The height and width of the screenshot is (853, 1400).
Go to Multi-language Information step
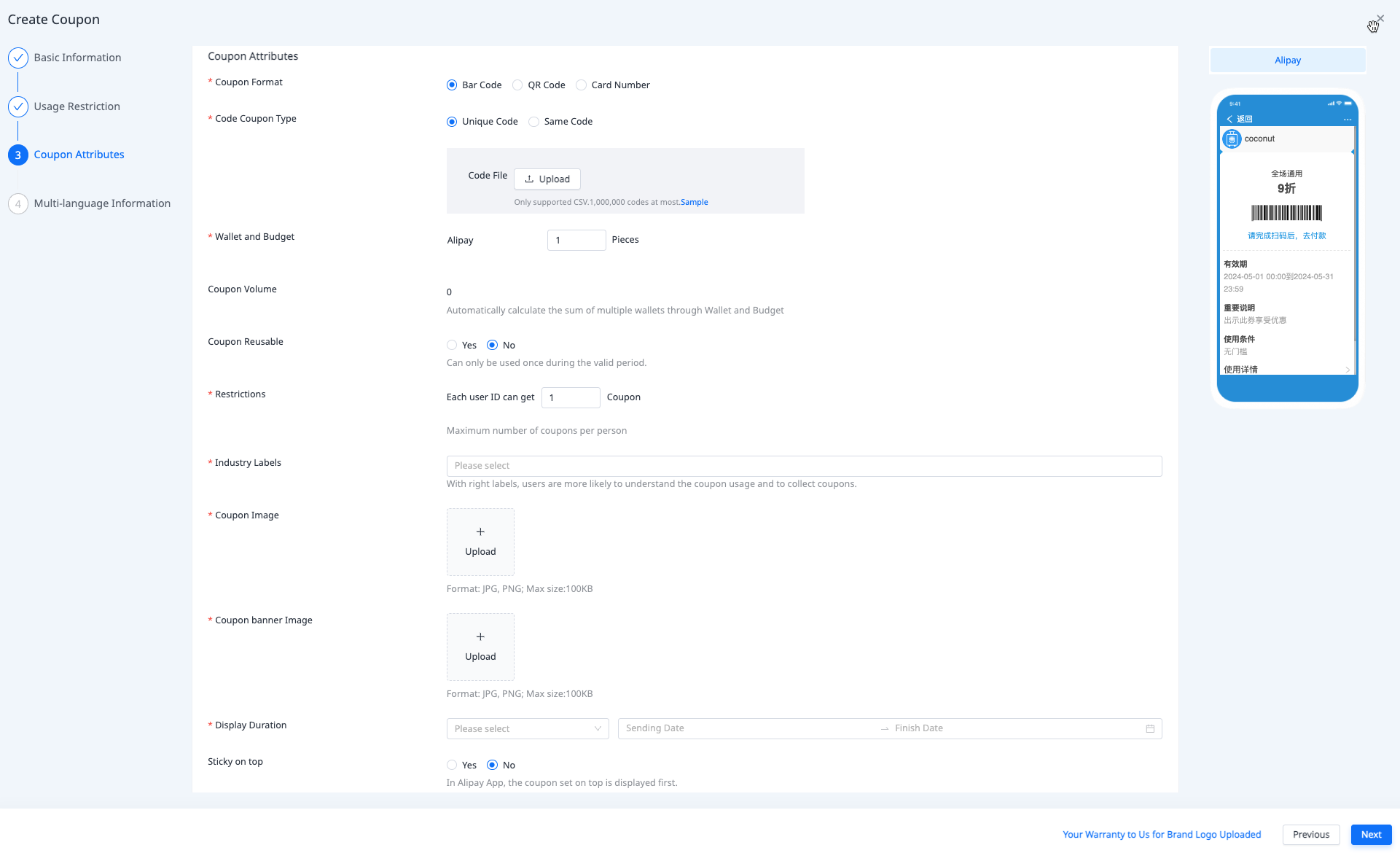(101, 203)
